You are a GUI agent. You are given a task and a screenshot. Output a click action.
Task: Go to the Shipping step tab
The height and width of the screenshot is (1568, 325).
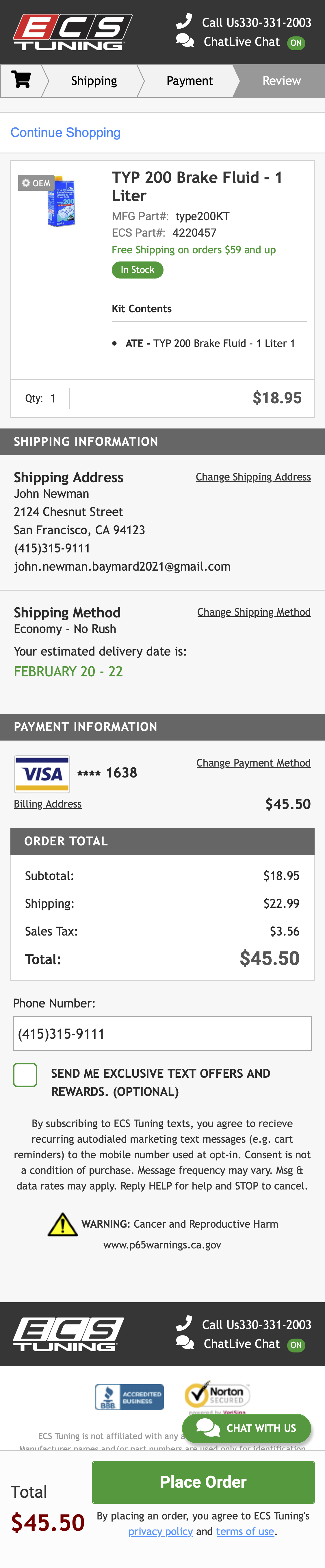point(94,81)
